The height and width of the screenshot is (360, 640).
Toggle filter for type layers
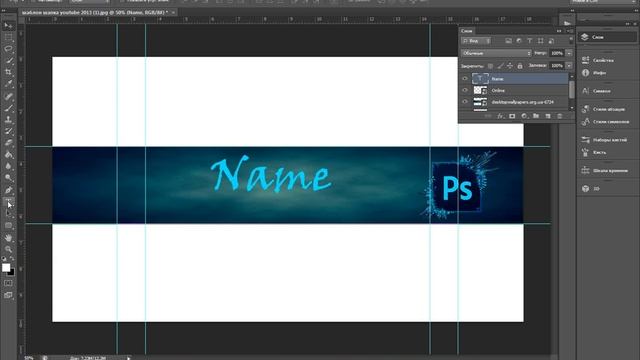[x=529, y=41]
